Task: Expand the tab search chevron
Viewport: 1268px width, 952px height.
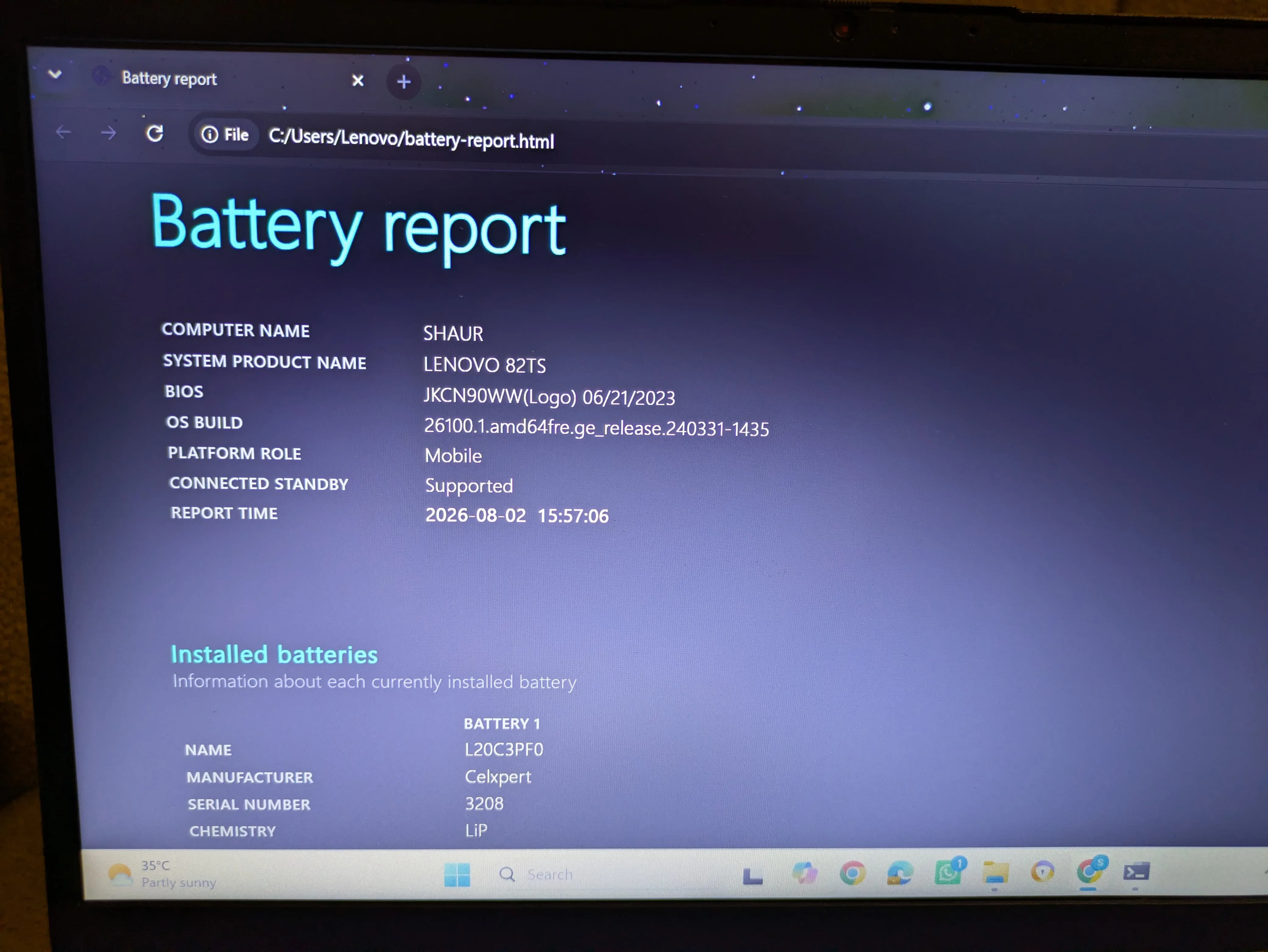Action: (55, 74)
